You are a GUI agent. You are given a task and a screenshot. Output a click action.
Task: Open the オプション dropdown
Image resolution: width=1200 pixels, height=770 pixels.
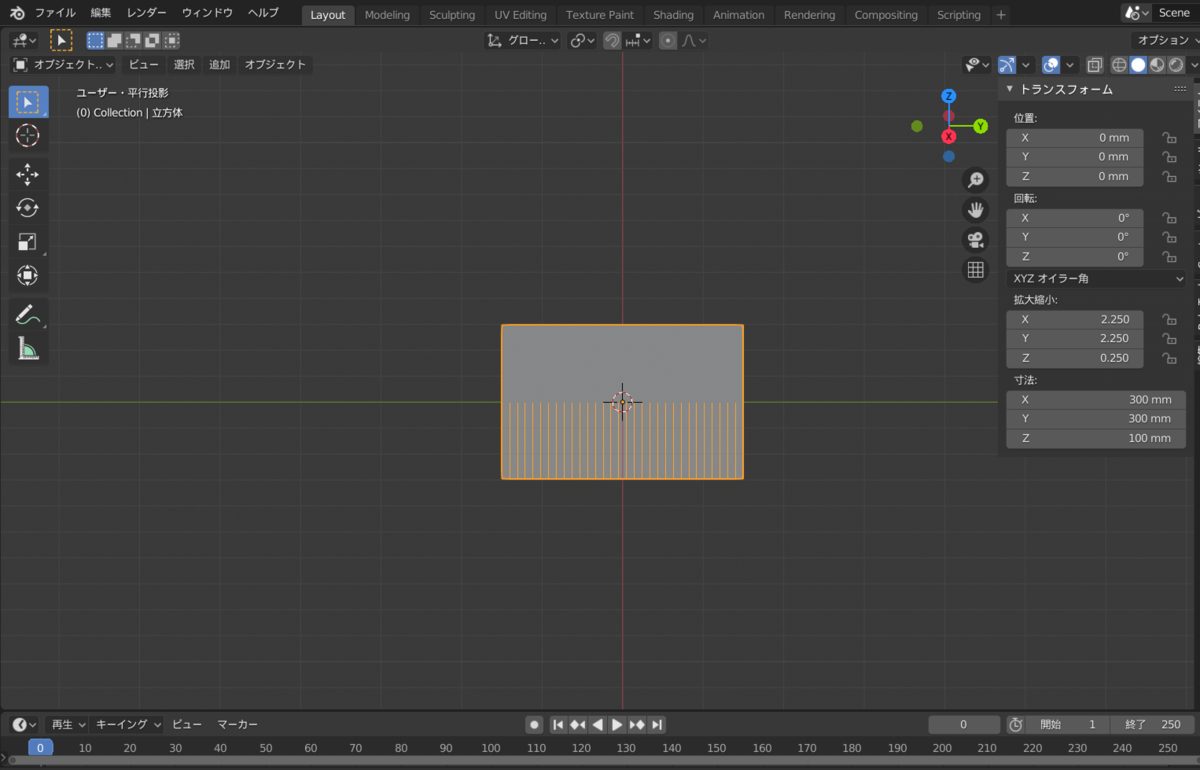[x=1165, y=40]
